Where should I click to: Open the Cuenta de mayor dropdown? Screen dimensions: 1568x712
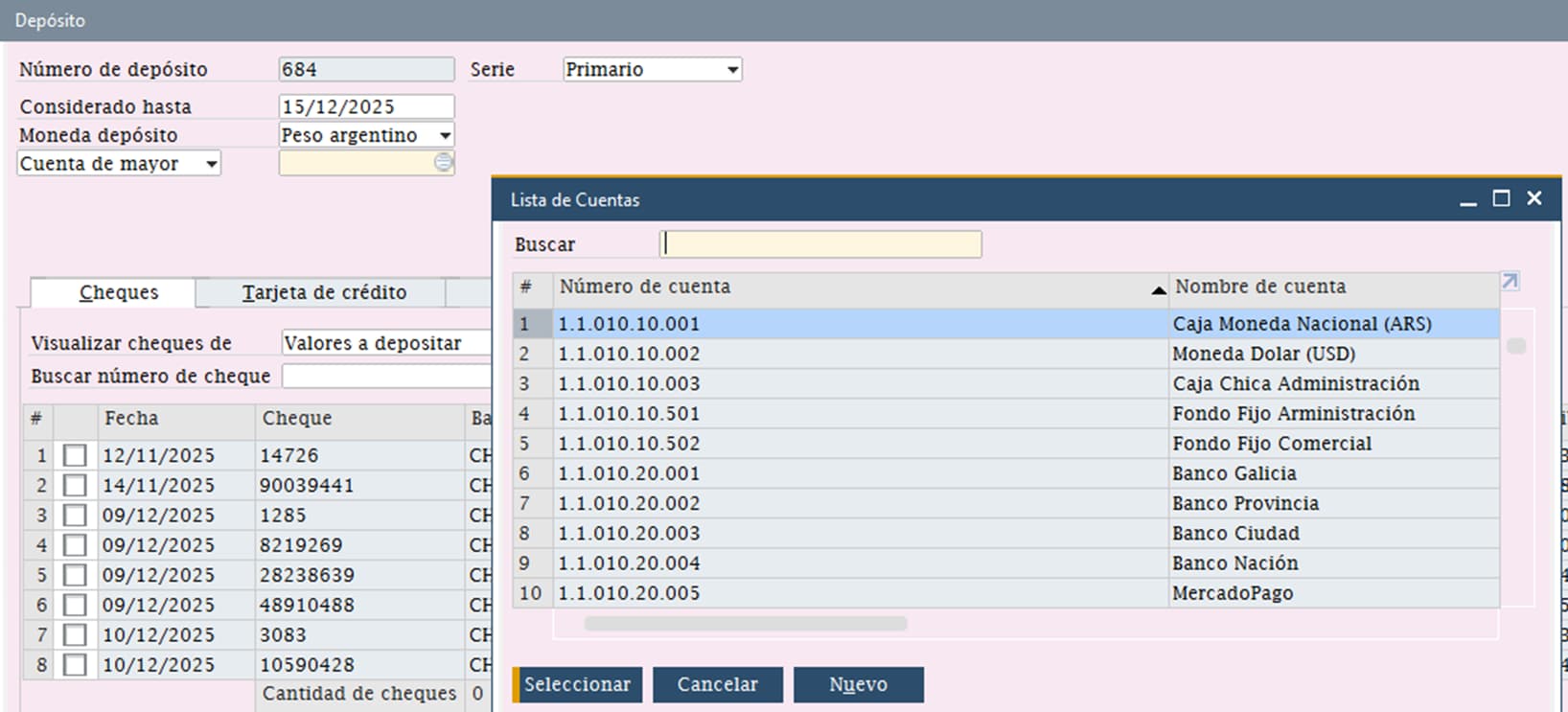pos(212,164)
